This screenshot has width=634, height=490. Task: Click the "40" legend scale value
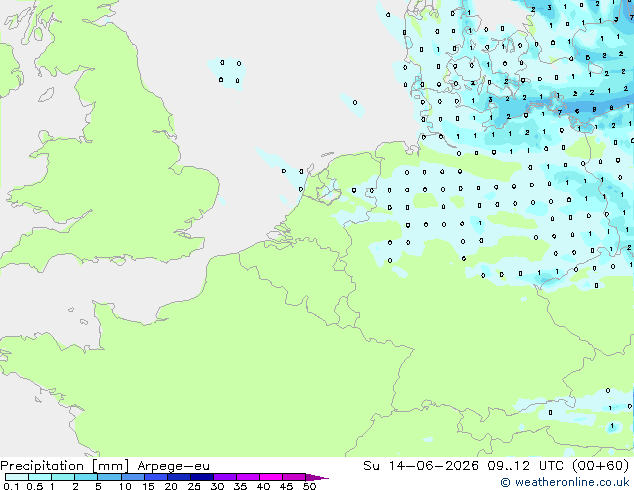coord(263,486)
